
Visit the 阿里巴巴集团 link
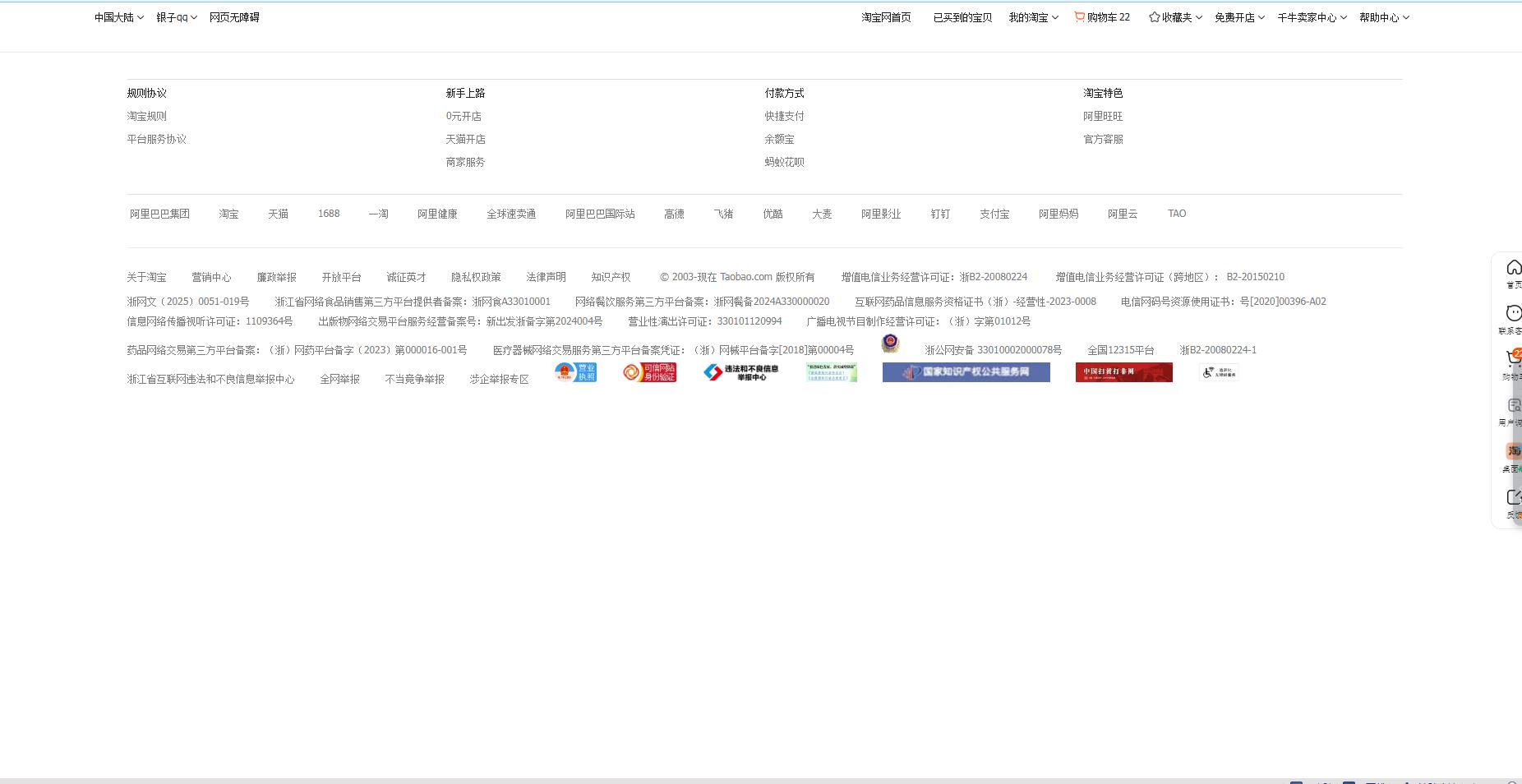[159, 214]
